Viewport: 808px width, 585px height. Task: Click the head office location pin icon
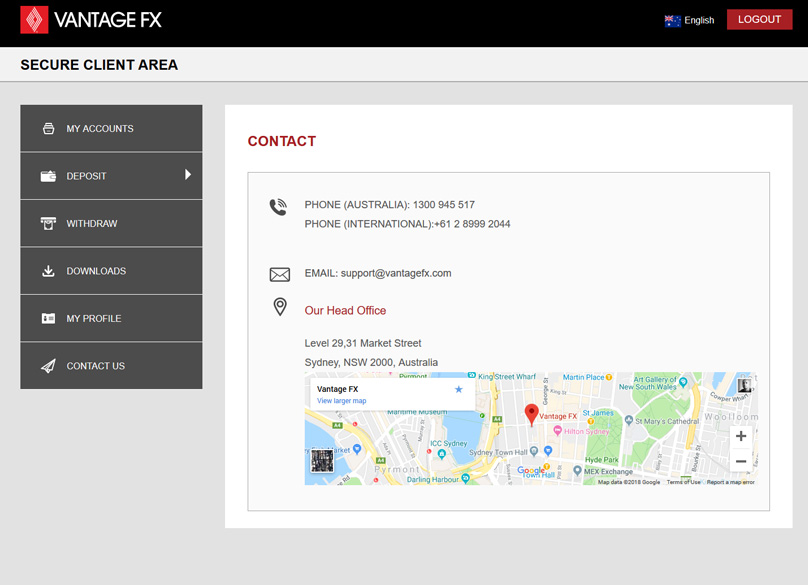tap(280, 307)
